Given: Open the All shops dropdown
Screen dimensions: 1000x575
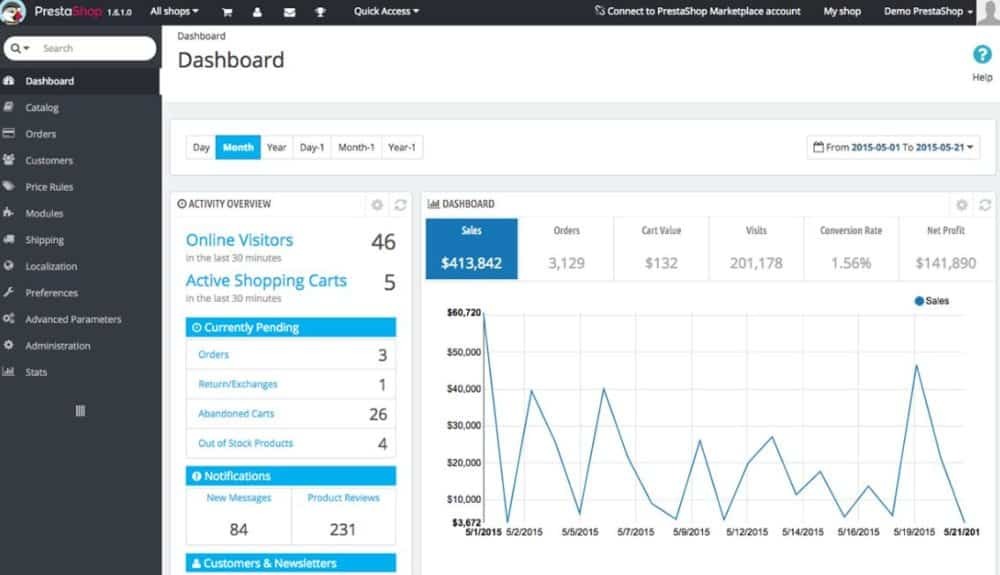Looking at the screenshot, I should pos(174,12).
